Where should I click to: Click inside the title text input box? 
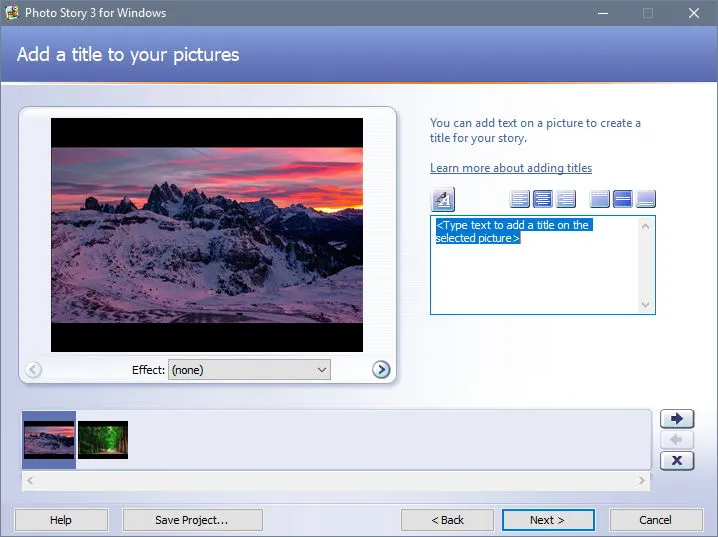click(x=534, y=265)
